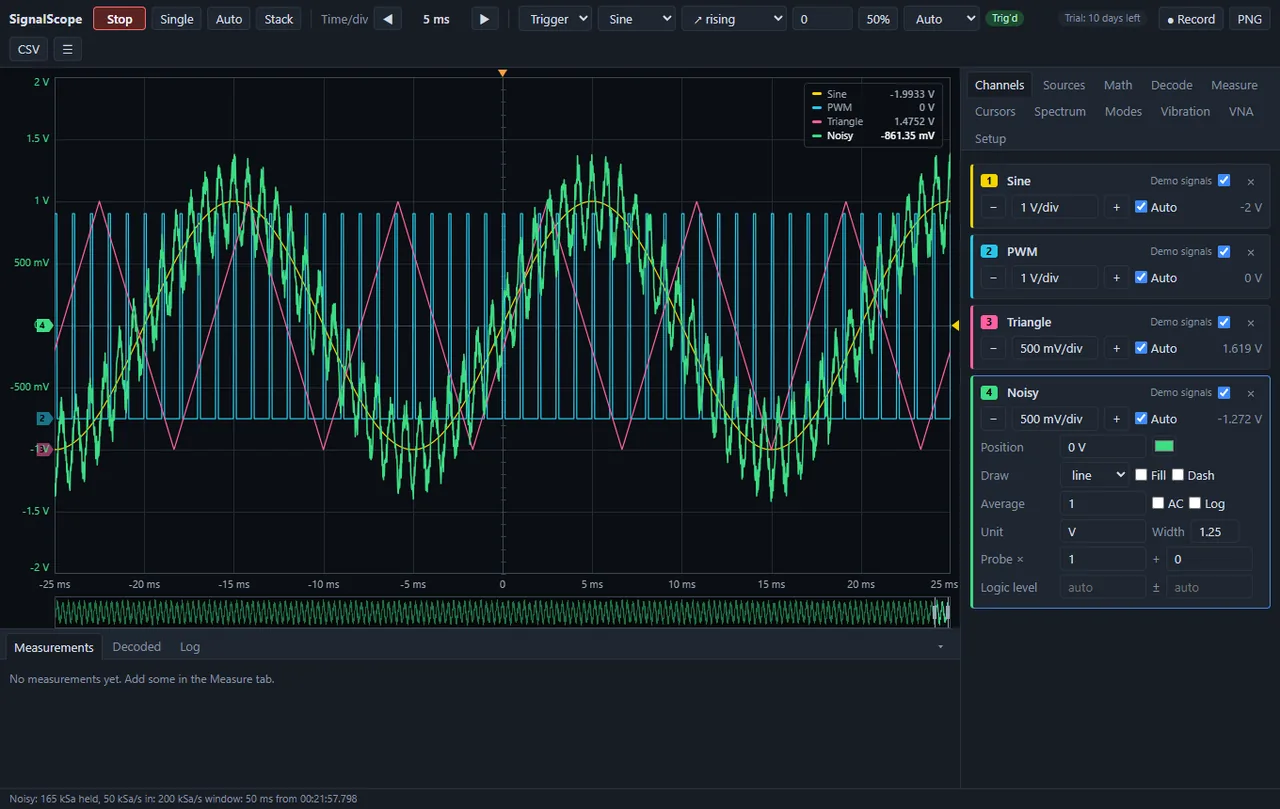Decrease PWM volts per division with minus
Image resolution: width=1280 pixels, height=809 pixels.
(992, 278)
